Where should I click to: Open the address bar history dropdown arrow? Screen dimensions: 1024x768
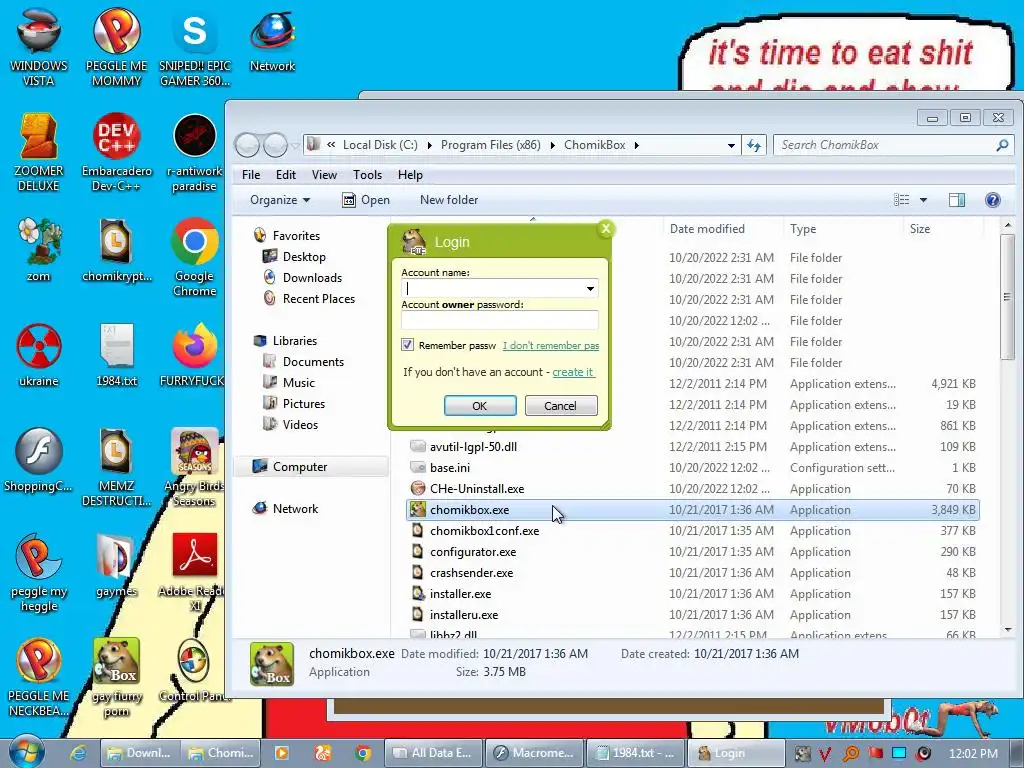click(x=731, y=145)
